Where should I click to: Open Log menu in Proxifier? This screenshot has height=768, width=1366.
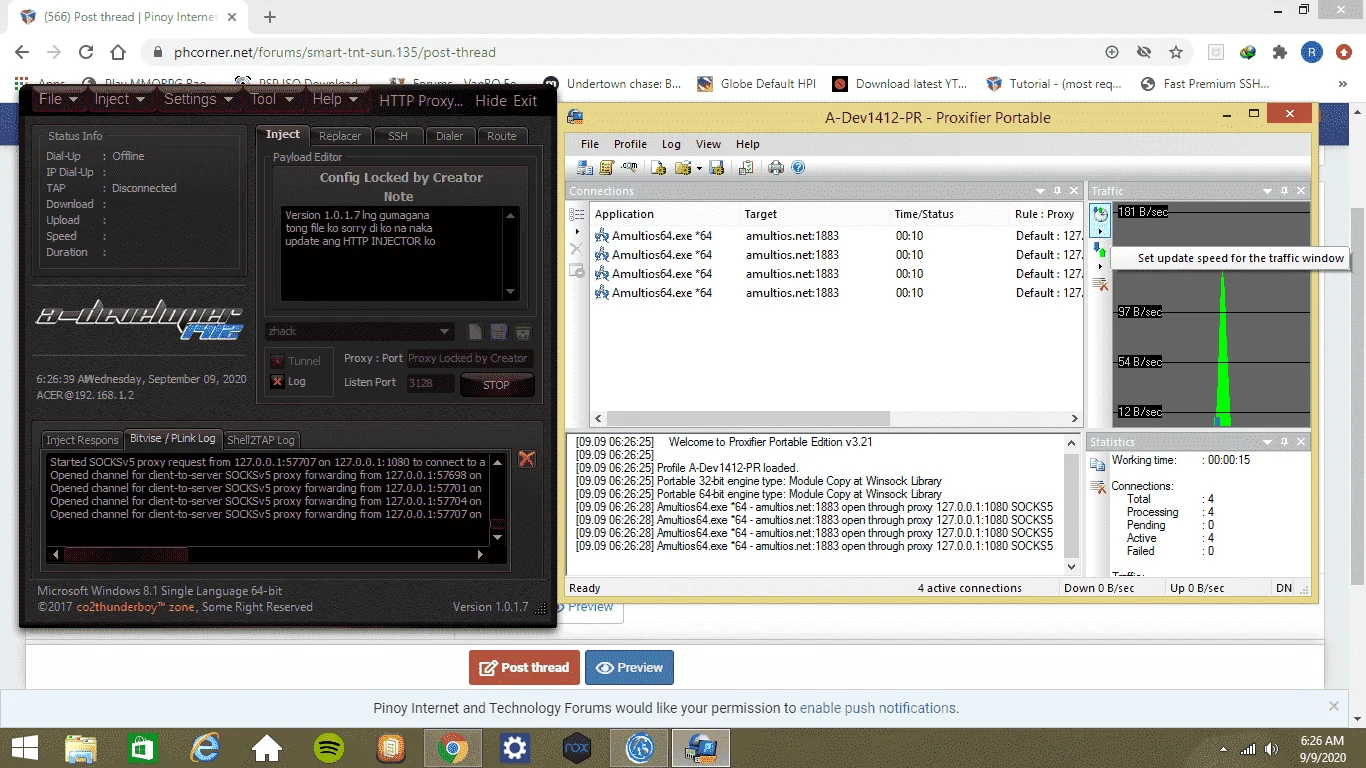[x=671, y=144]
